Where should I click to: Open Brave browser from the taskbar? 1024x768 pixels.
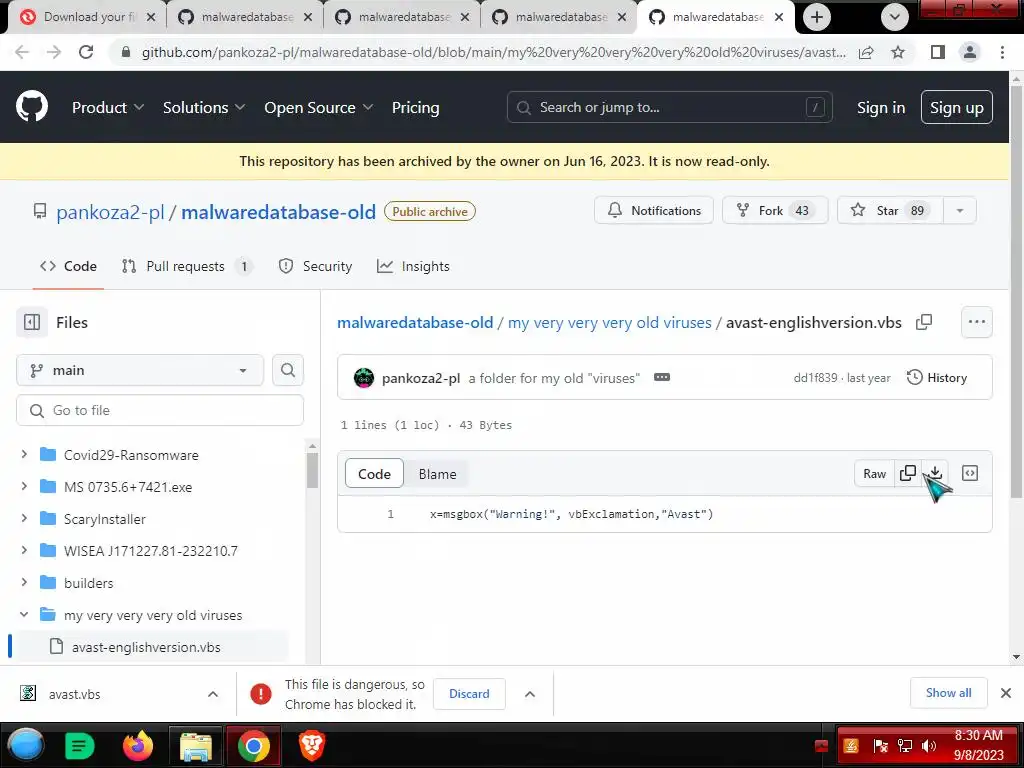[312, 745]
